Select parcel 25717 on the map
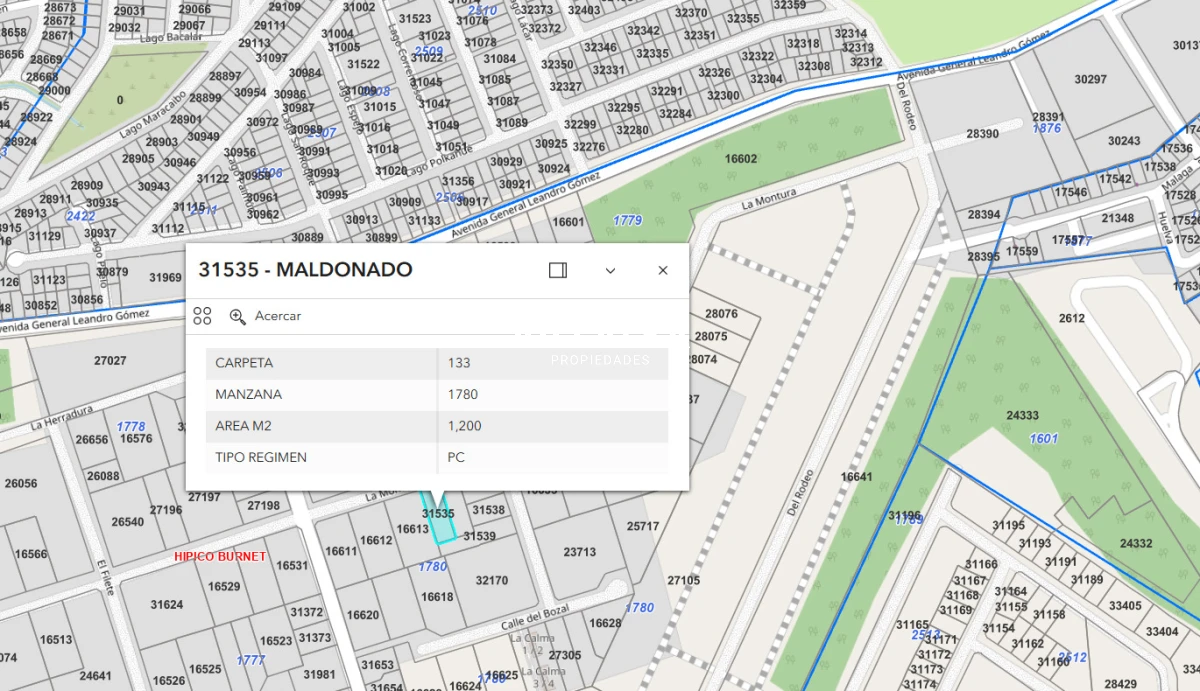The height and width of the screenshot is (691, 1200). 641,525
